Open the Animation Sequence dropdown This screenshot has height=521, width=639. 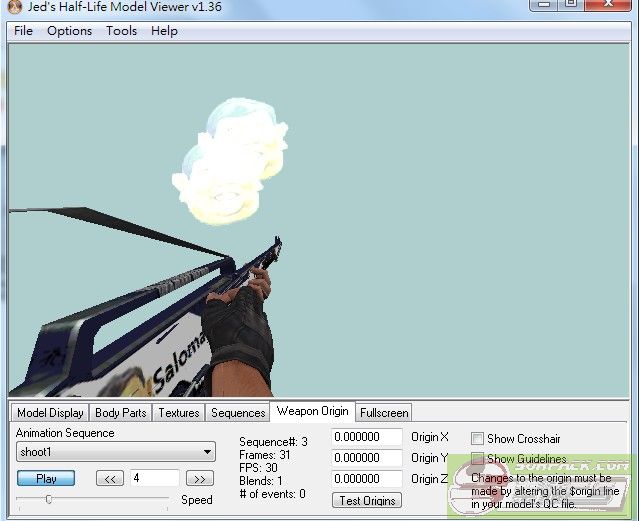tap(115, 452)
